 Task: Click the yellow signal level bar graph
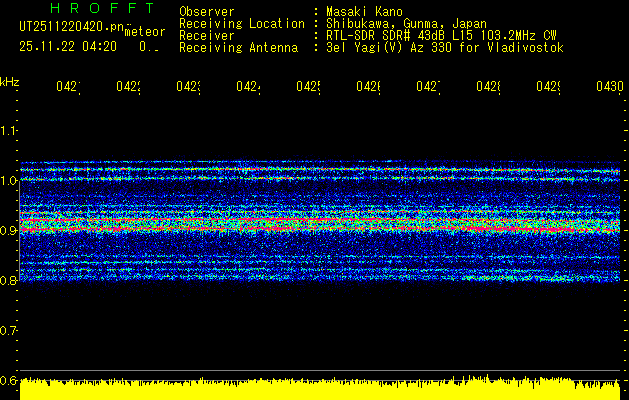tap(320, 388)
